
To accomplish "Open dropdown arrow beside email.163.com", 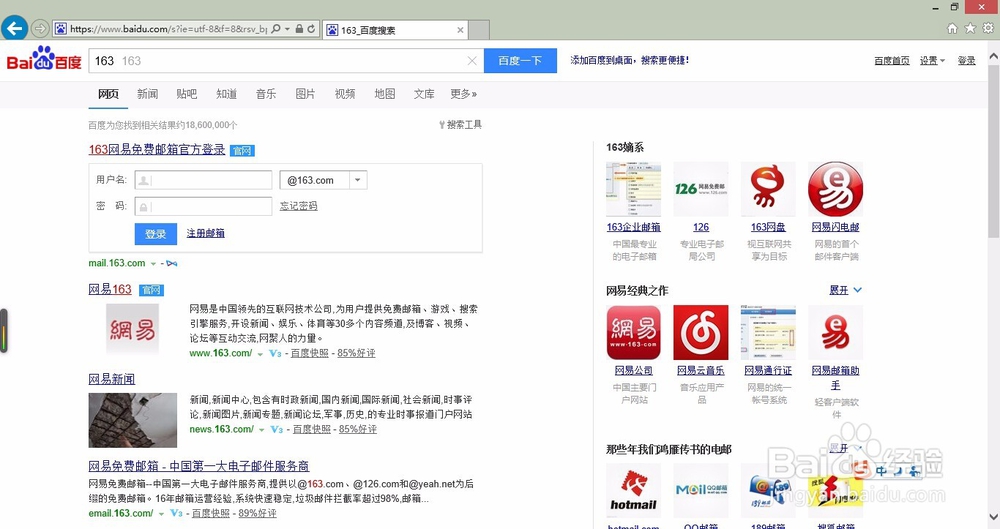I will click(161, 514).
